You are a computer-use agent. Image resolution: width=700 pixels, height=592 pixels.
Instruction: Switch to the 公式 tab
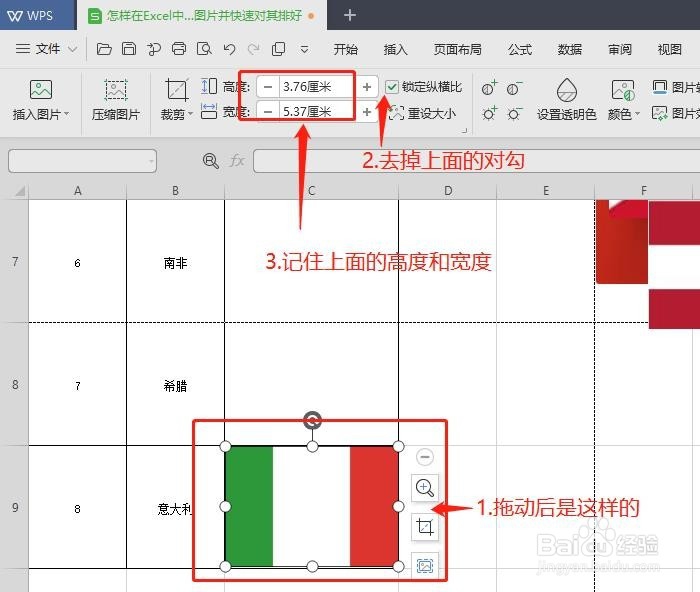click(520, 49)
